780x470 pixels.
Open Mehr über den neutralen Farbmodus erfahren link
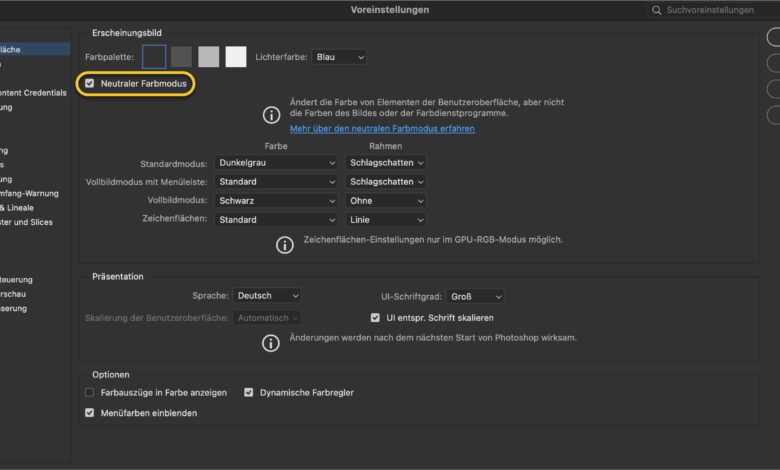point(382,129)
